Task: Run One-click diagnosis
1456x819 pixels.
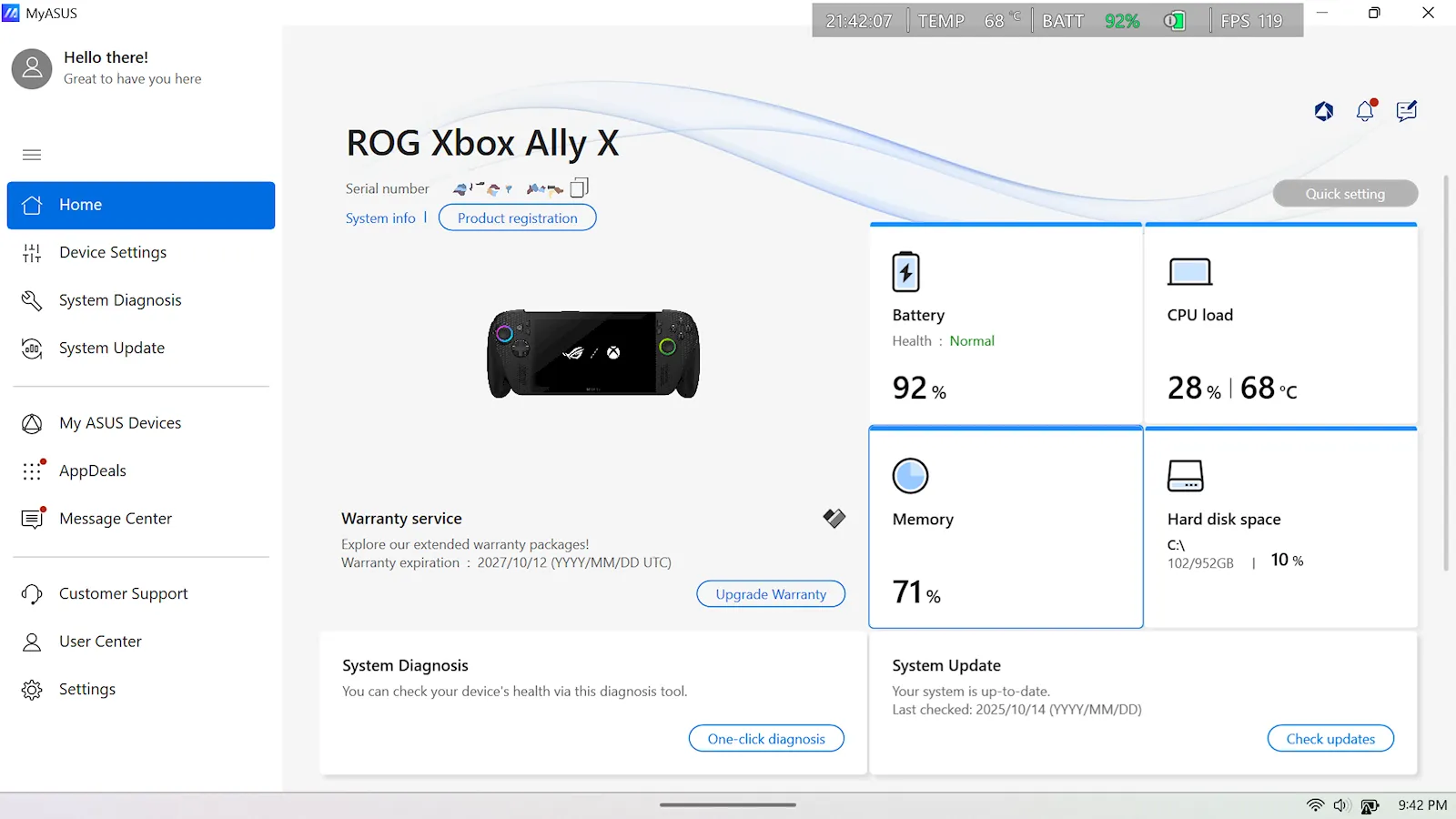Action: click(x=766, y=739)
